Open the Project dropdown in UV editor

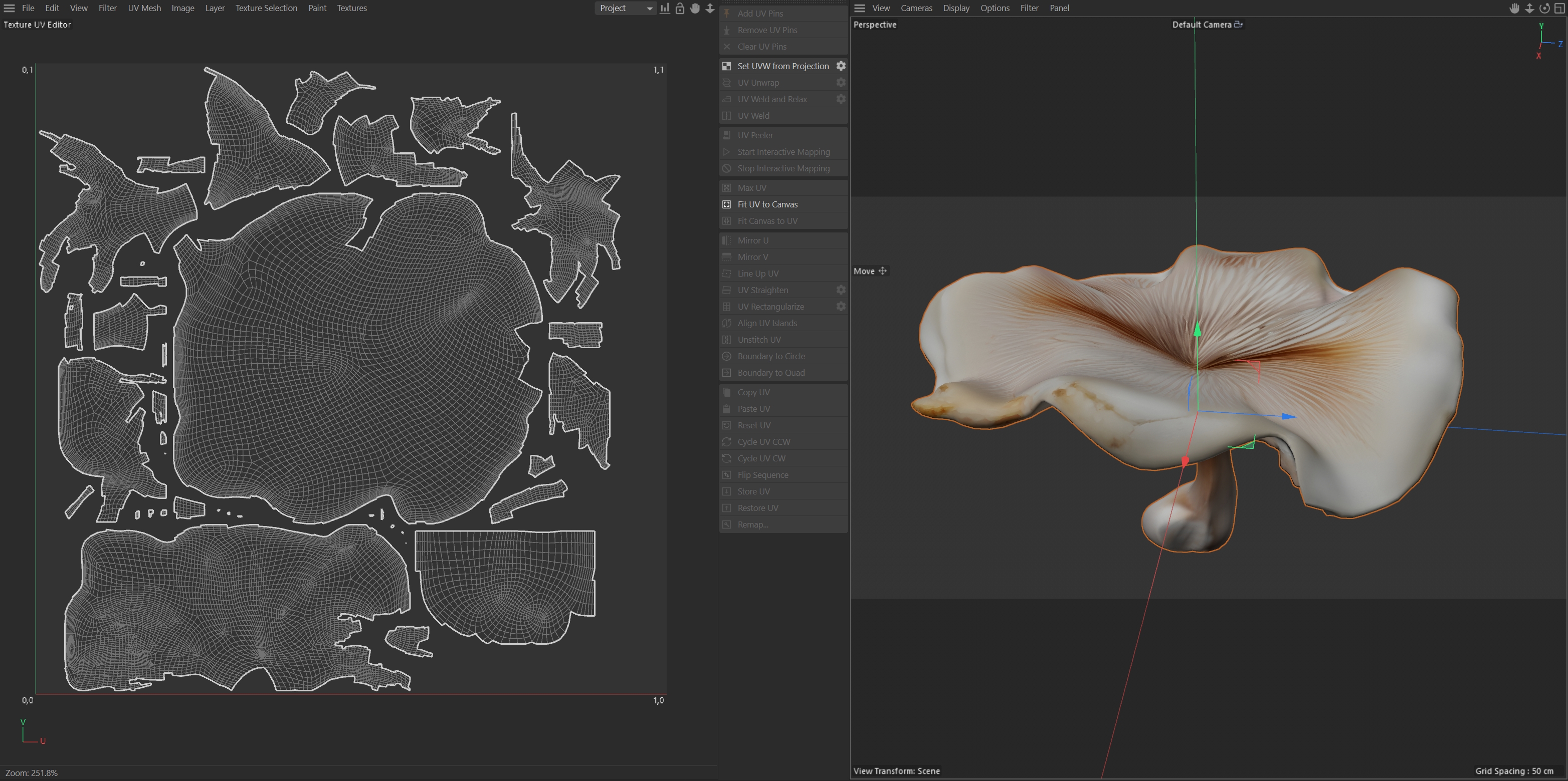(x=625, y=8)
